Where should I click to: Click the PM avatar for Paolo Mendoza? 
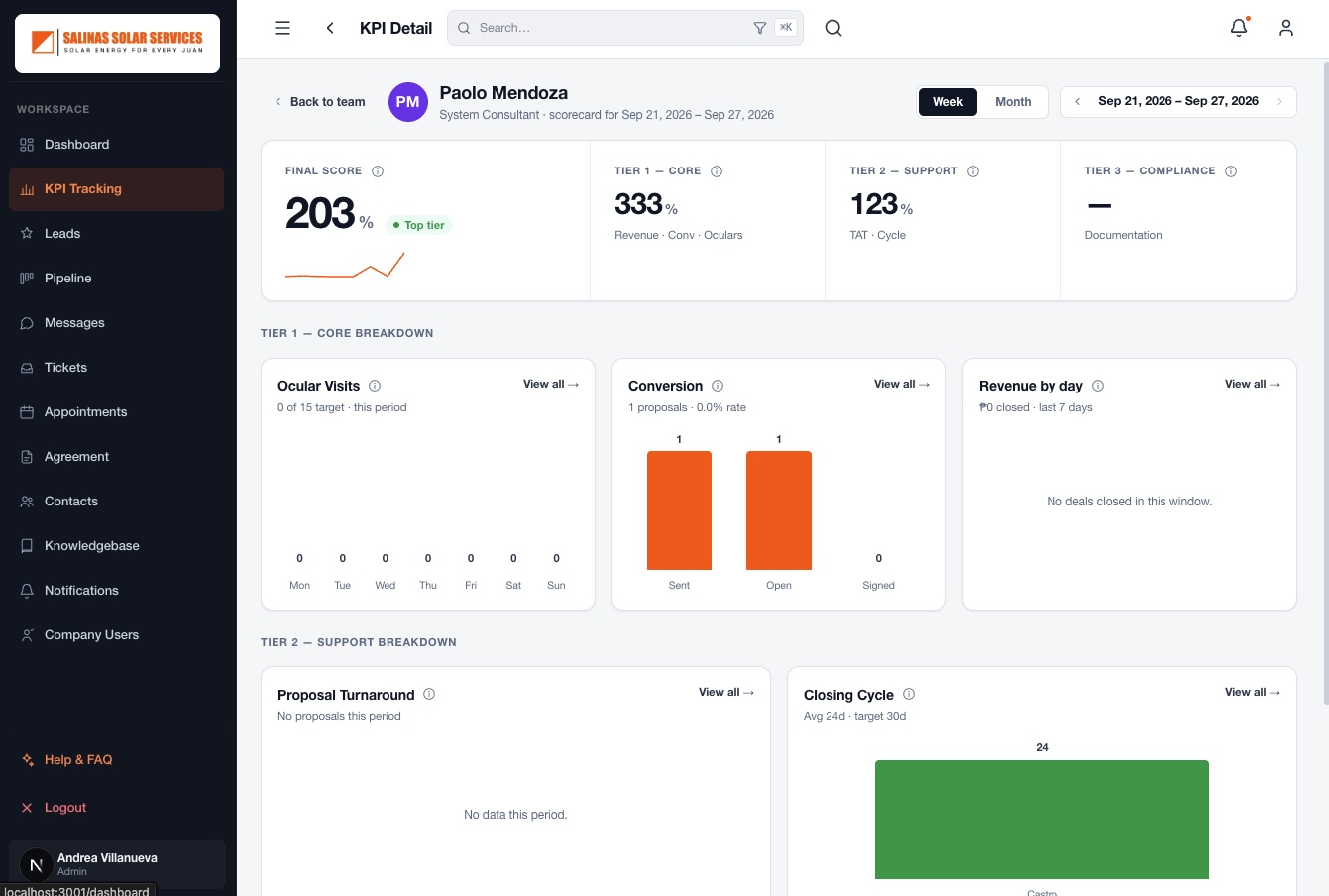click(408, 102)
